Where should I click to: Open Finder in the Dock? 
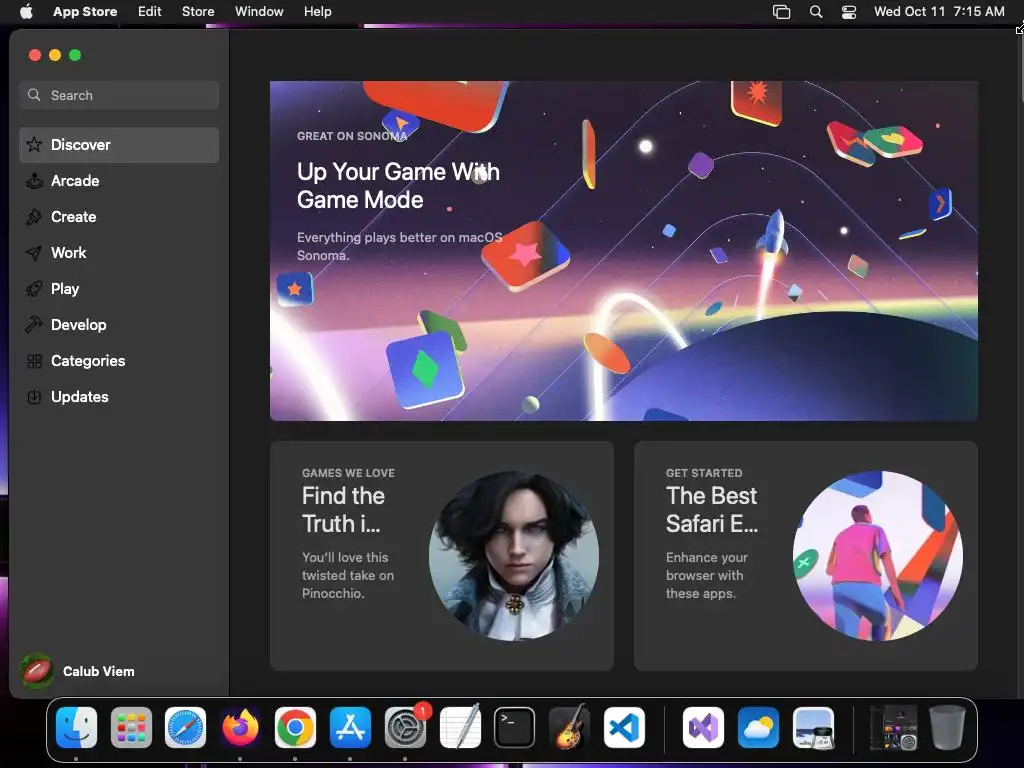pos(76,728)
